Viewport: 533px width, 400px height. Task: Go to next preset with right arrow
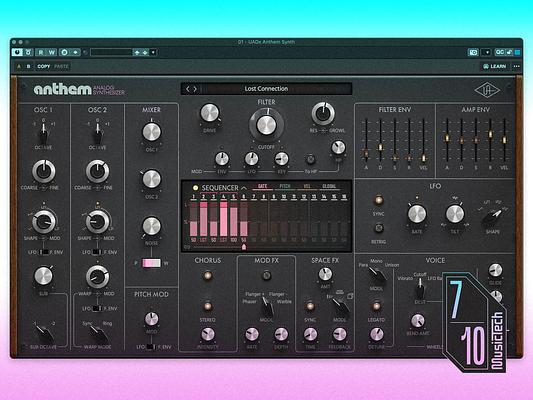coord(195,89)
